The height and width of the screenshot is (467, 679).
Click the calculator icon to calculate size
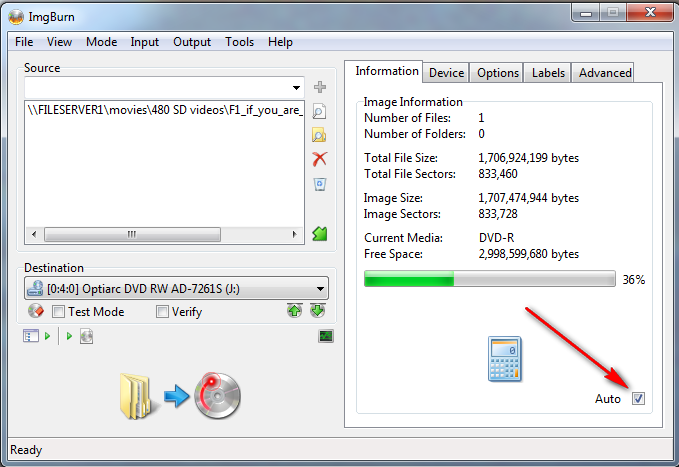click(x=504, y=359)
